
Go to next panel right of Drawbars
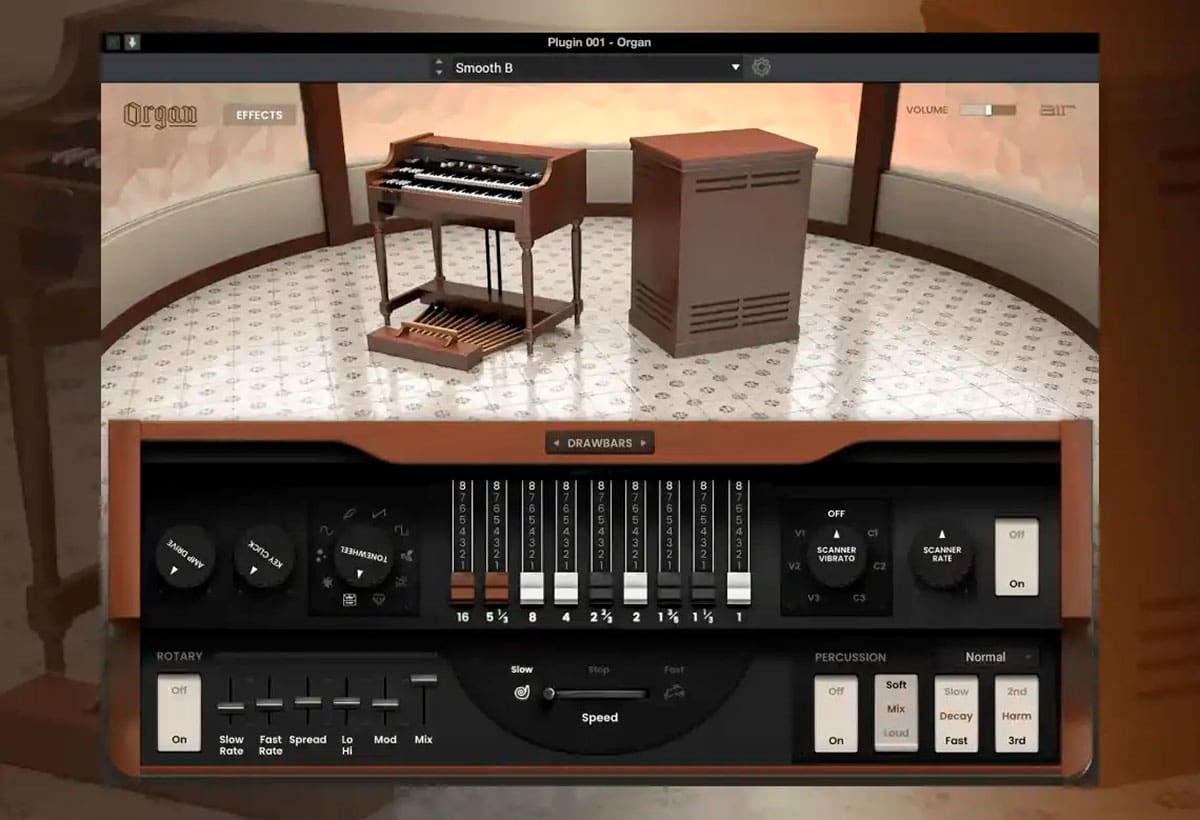click(644, 442)
